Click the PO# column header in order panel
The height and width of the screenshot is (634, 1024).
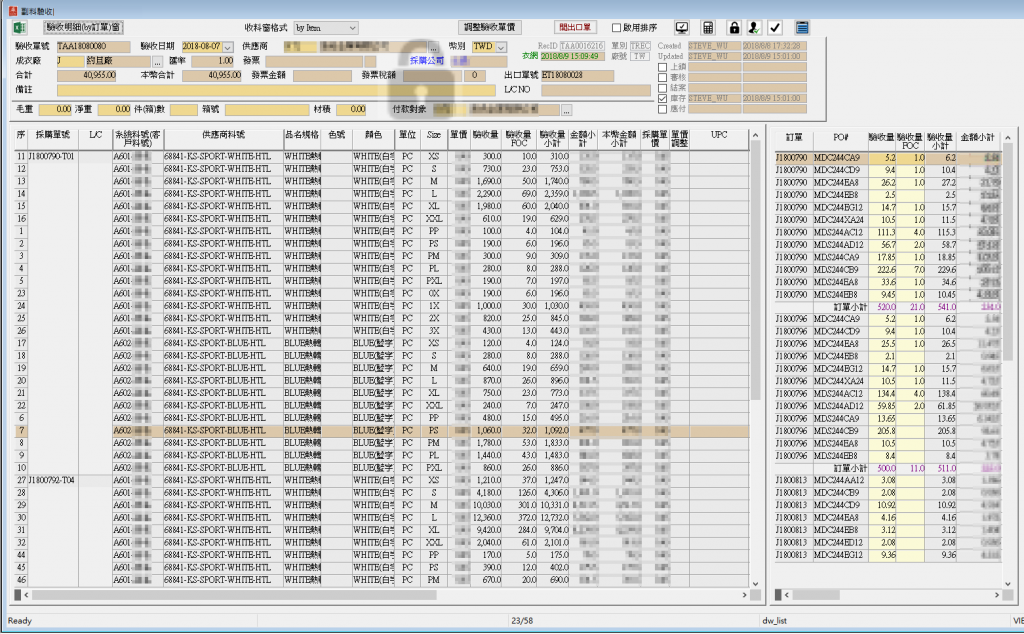coord(840,138)
